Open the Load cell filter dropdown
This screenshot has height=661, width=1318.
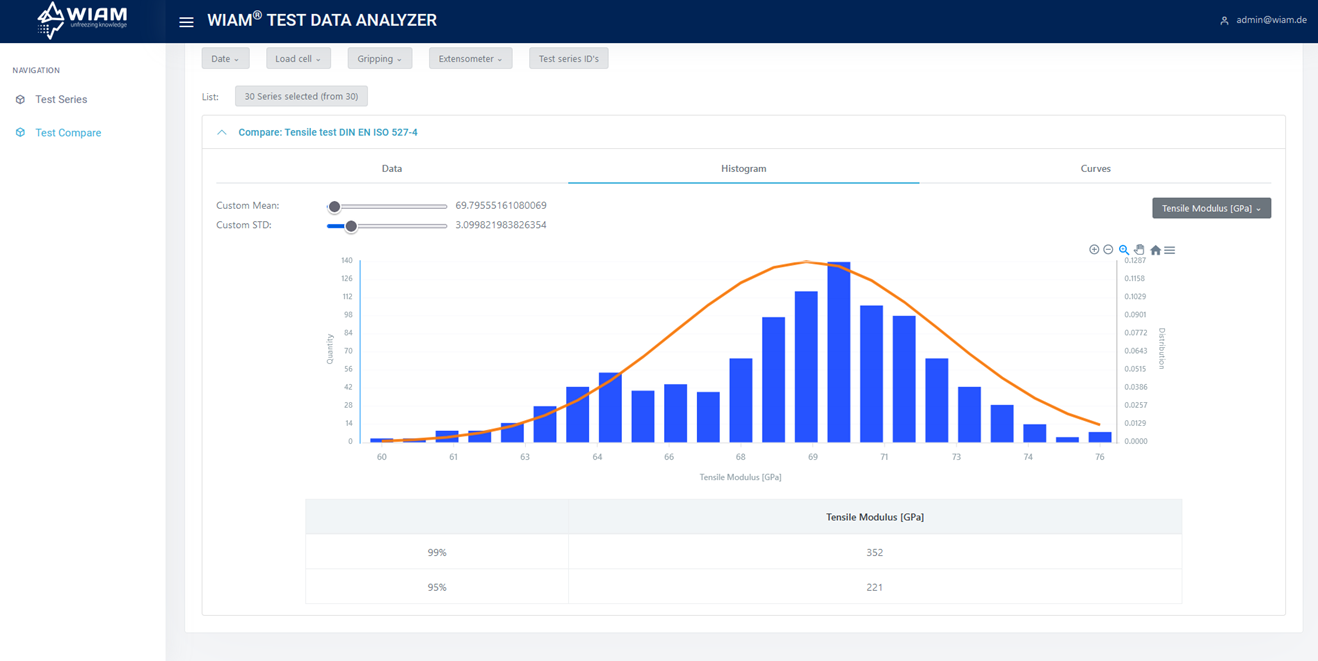[298, 59]
